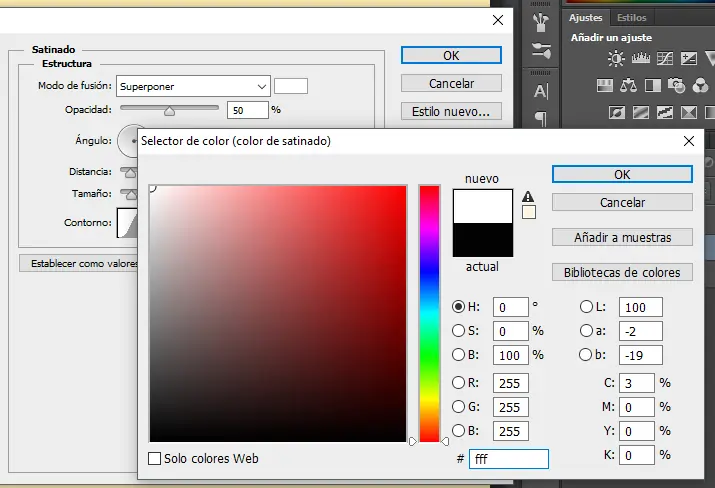
Task: Select the H hue radio button
Action: click(x=458, y=306)
